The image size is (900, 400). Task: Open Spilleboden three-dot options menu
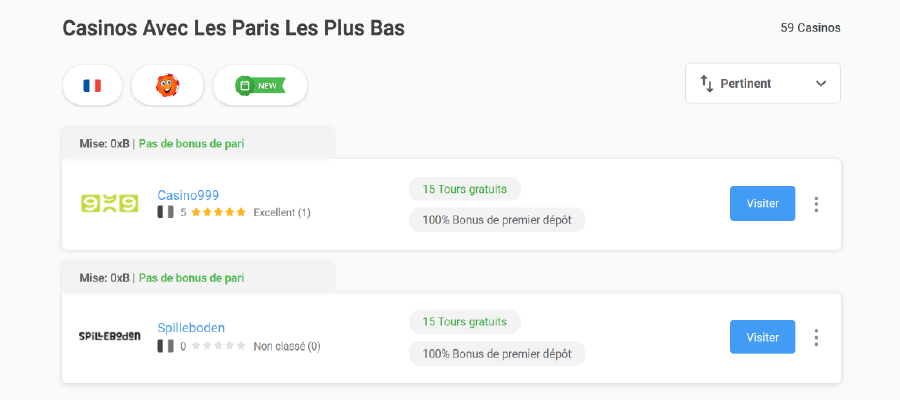click(816, 338)
